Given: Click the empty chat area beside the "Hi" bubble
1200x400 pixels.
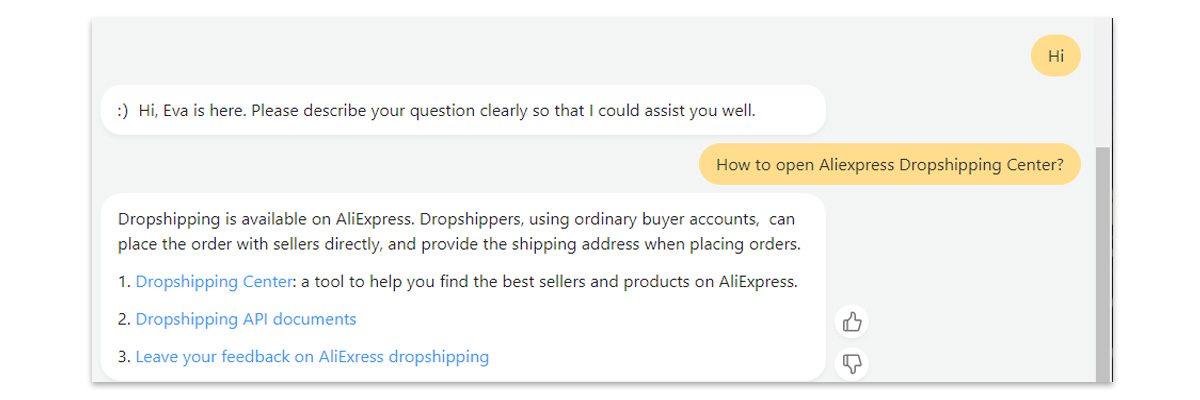Looking at the screenshot, I should (560, 56).
